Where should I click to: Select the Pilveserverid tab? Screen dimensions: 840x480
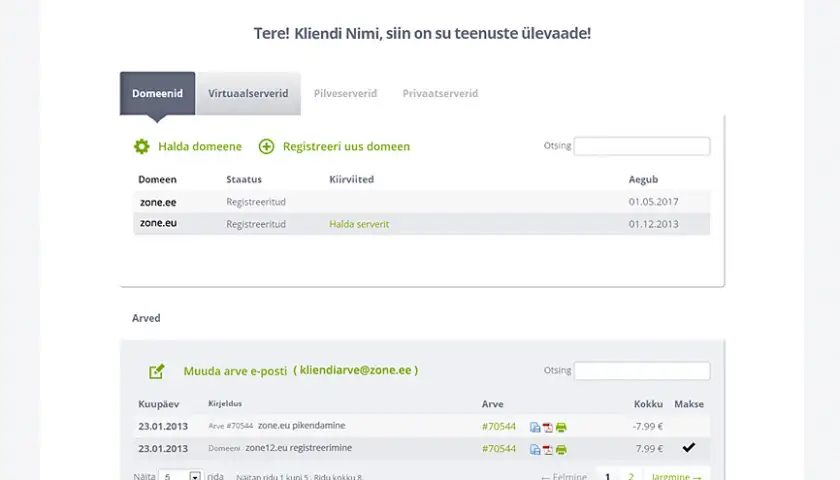[345, 93]
